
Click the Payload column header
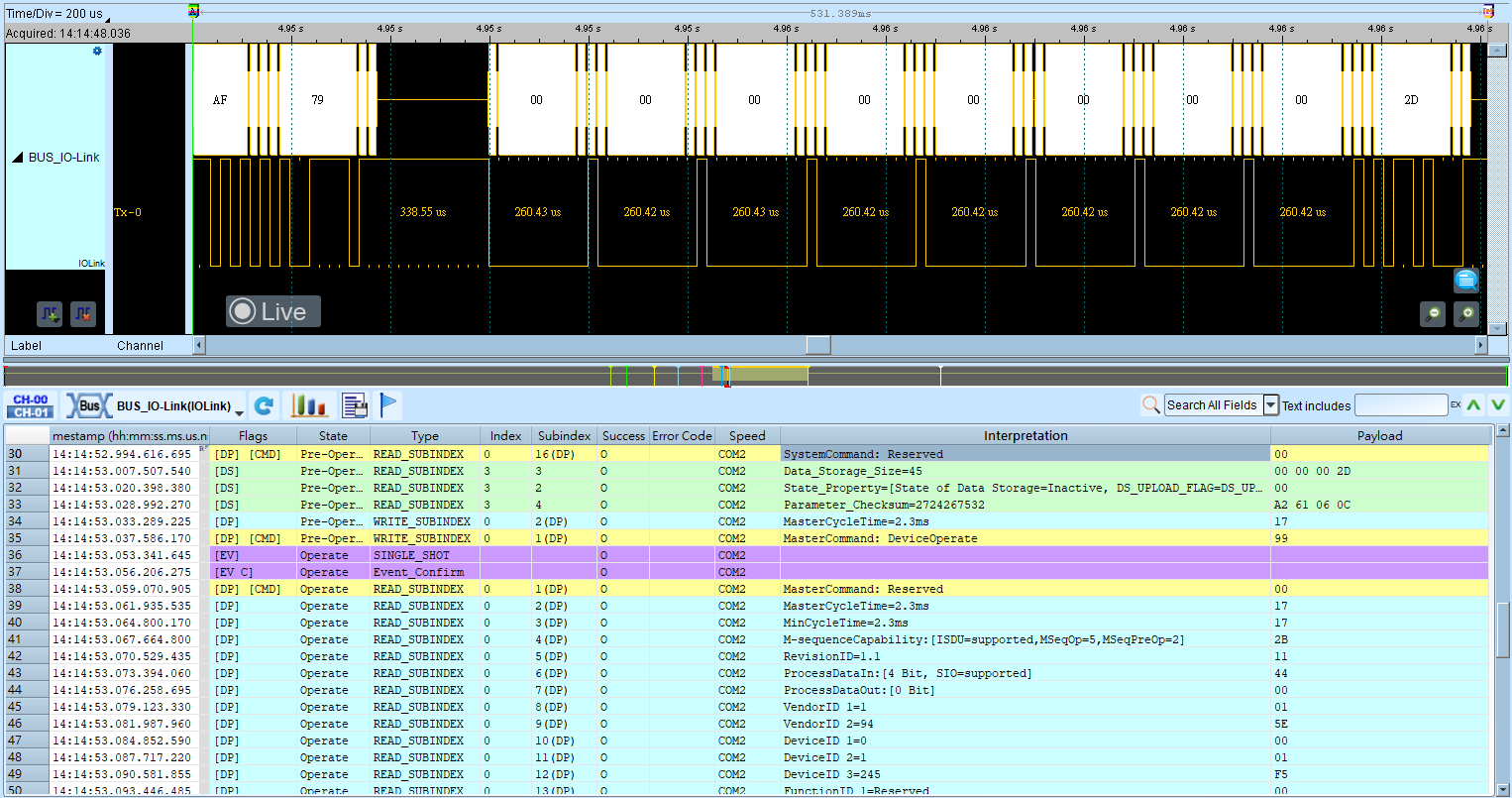click(1379, 435)
